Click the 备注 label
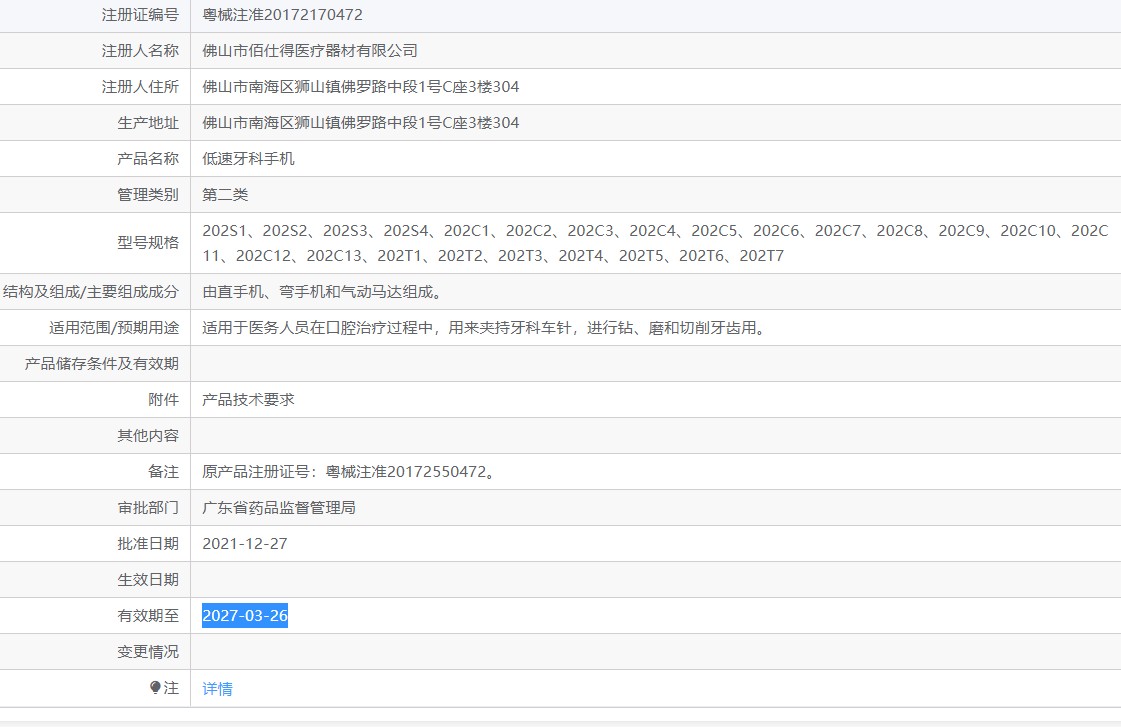1121x727 pixels. (164, 472)
